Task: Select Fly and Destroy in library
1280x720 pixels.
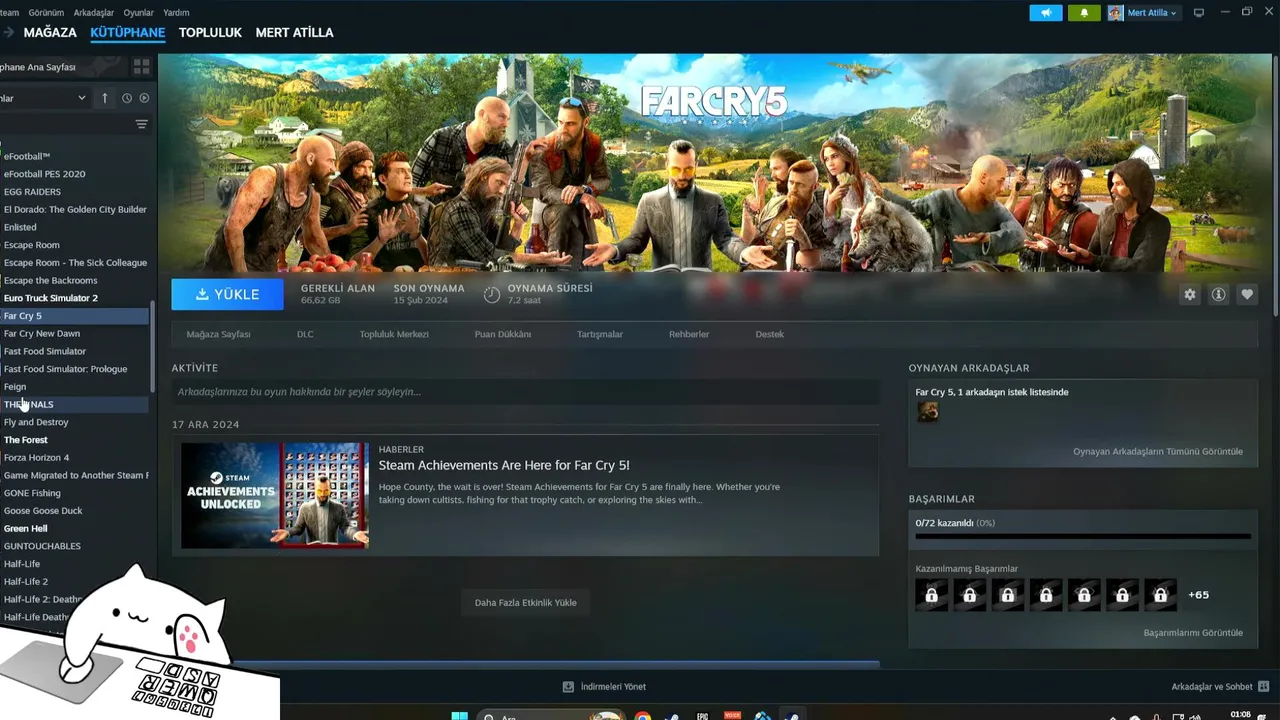Action: [x=36, y=422]
